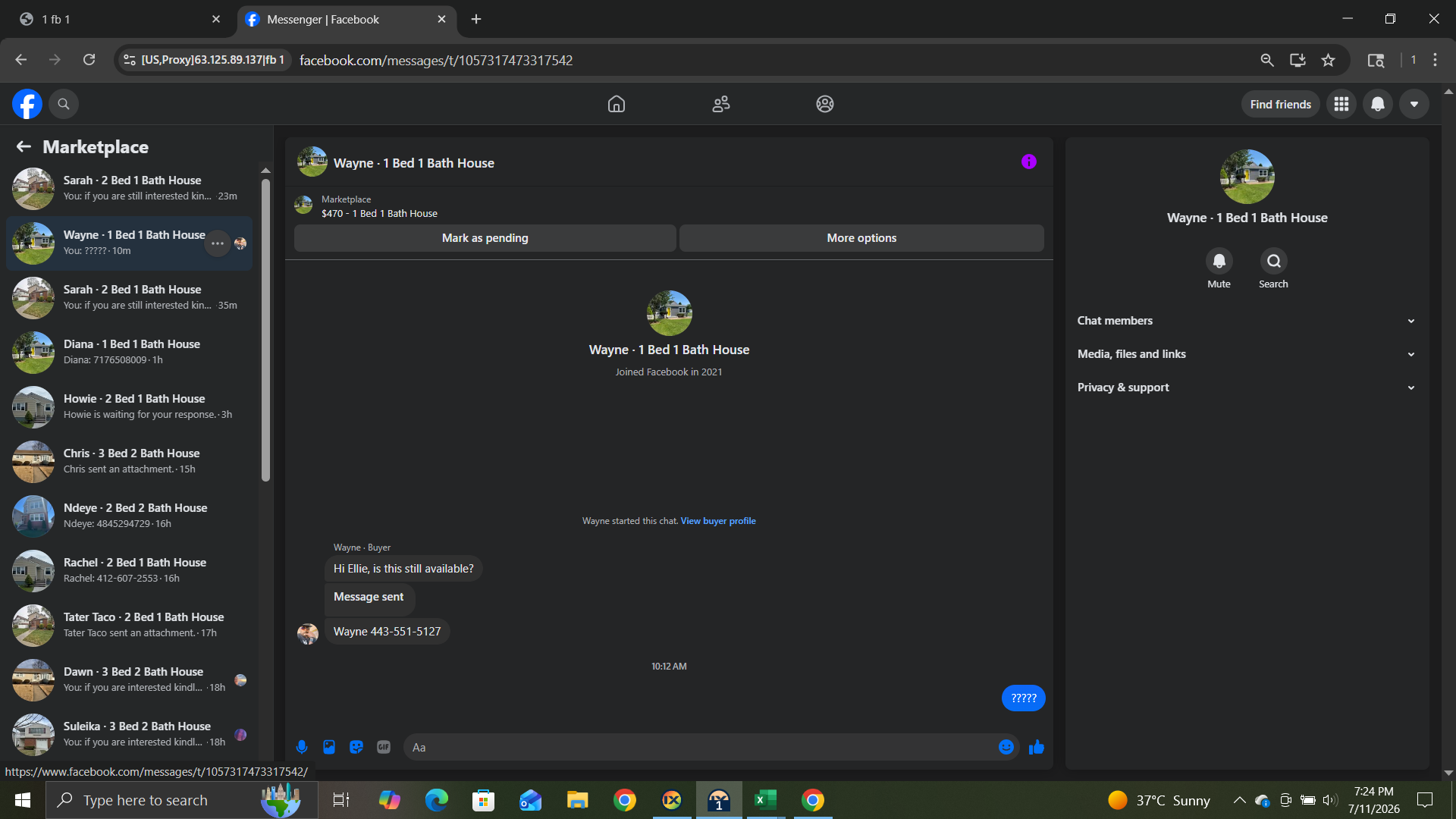
Task: Click the Find friends button
Action: click(x=1281, y=105)
